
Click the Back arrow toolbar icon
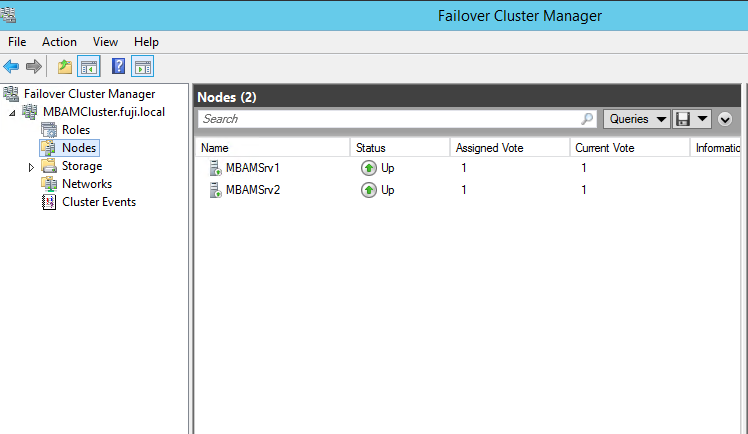pyautogui.click(x=11, y=67)
